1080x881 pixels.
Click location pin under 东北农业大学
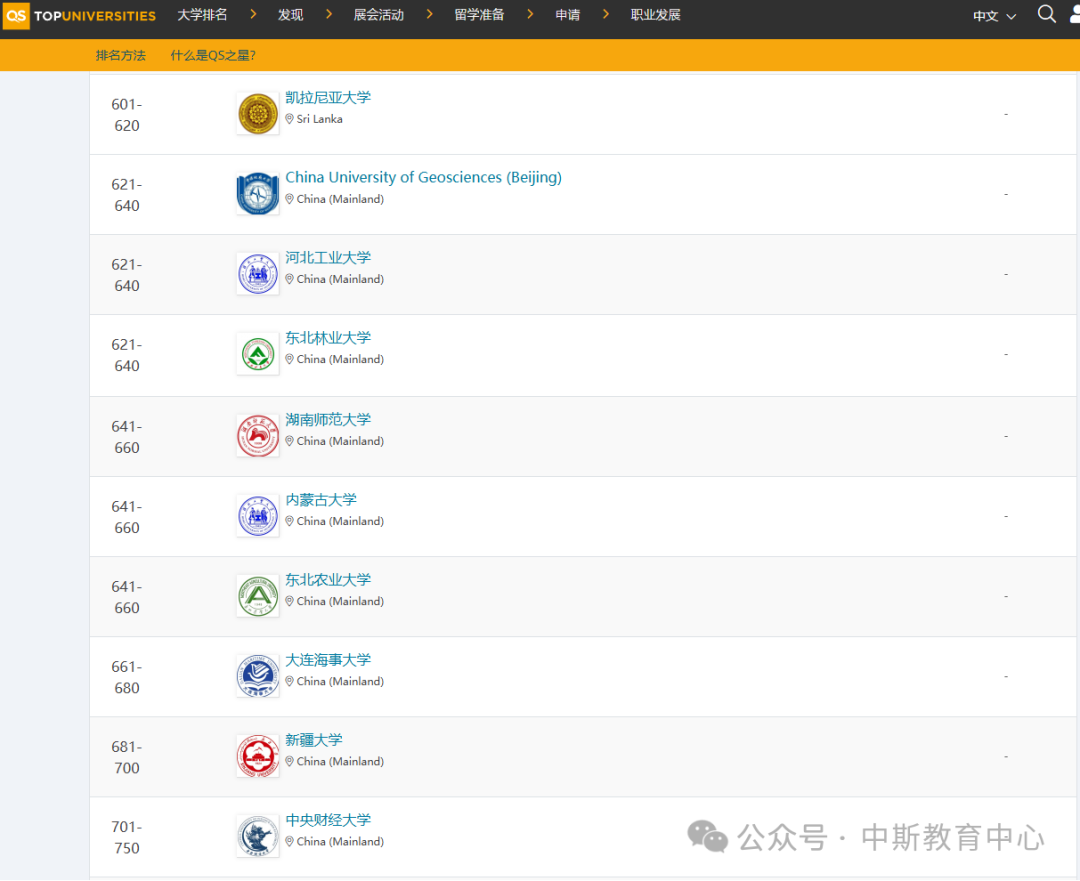click(289, 601)
